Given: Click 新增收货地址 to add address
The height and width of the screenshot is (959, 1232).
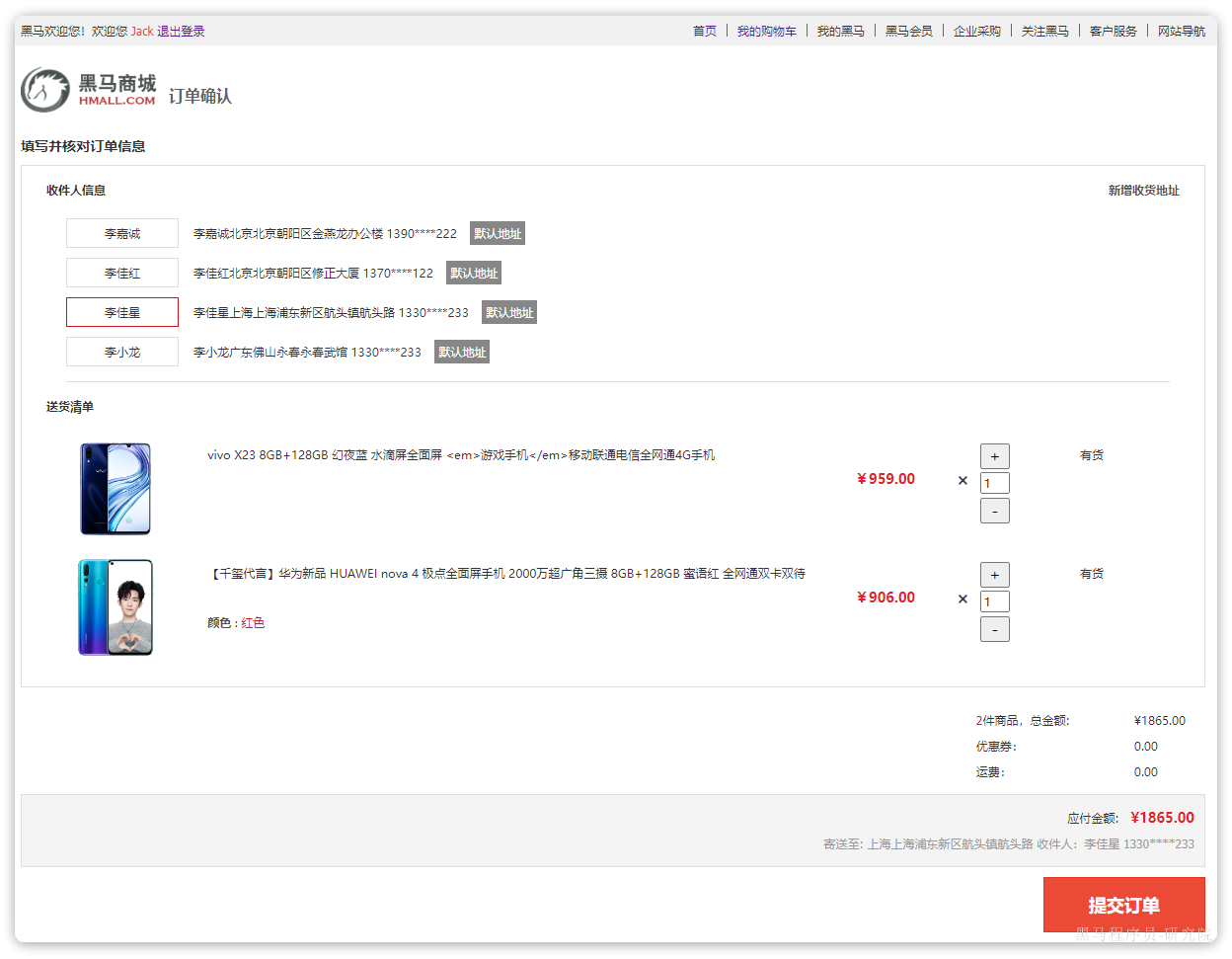Looking at the screenshot, I should (x=1143, y=191).
